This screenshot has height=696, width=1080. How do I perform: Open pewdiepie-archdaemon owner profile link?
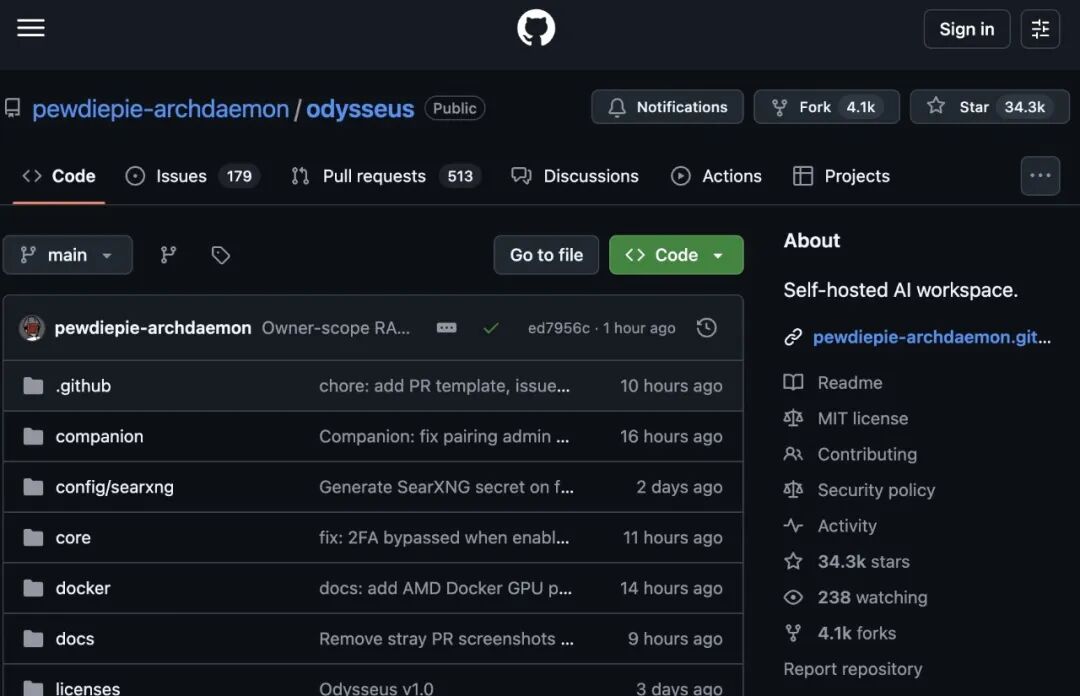[x=160, y=109]
